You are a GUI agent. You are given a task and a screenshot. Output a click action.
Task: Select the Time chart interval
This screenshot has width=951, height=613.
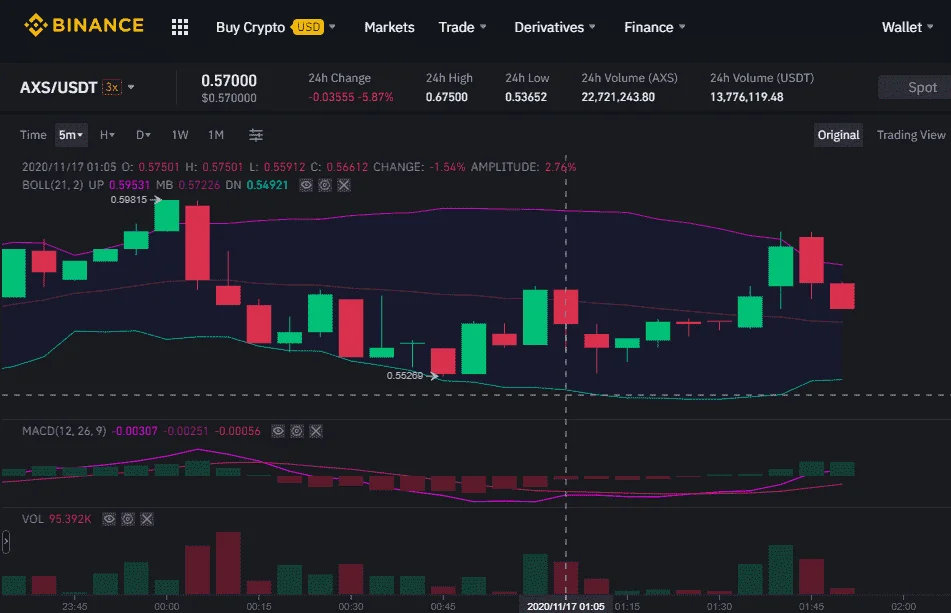tap(33, 135)
